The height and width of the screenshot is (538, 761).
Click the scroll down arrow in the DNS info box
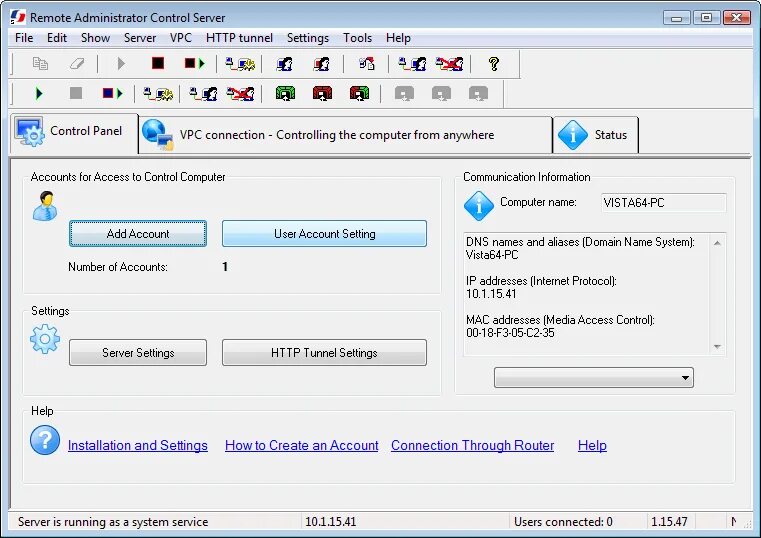click(717, 346)
